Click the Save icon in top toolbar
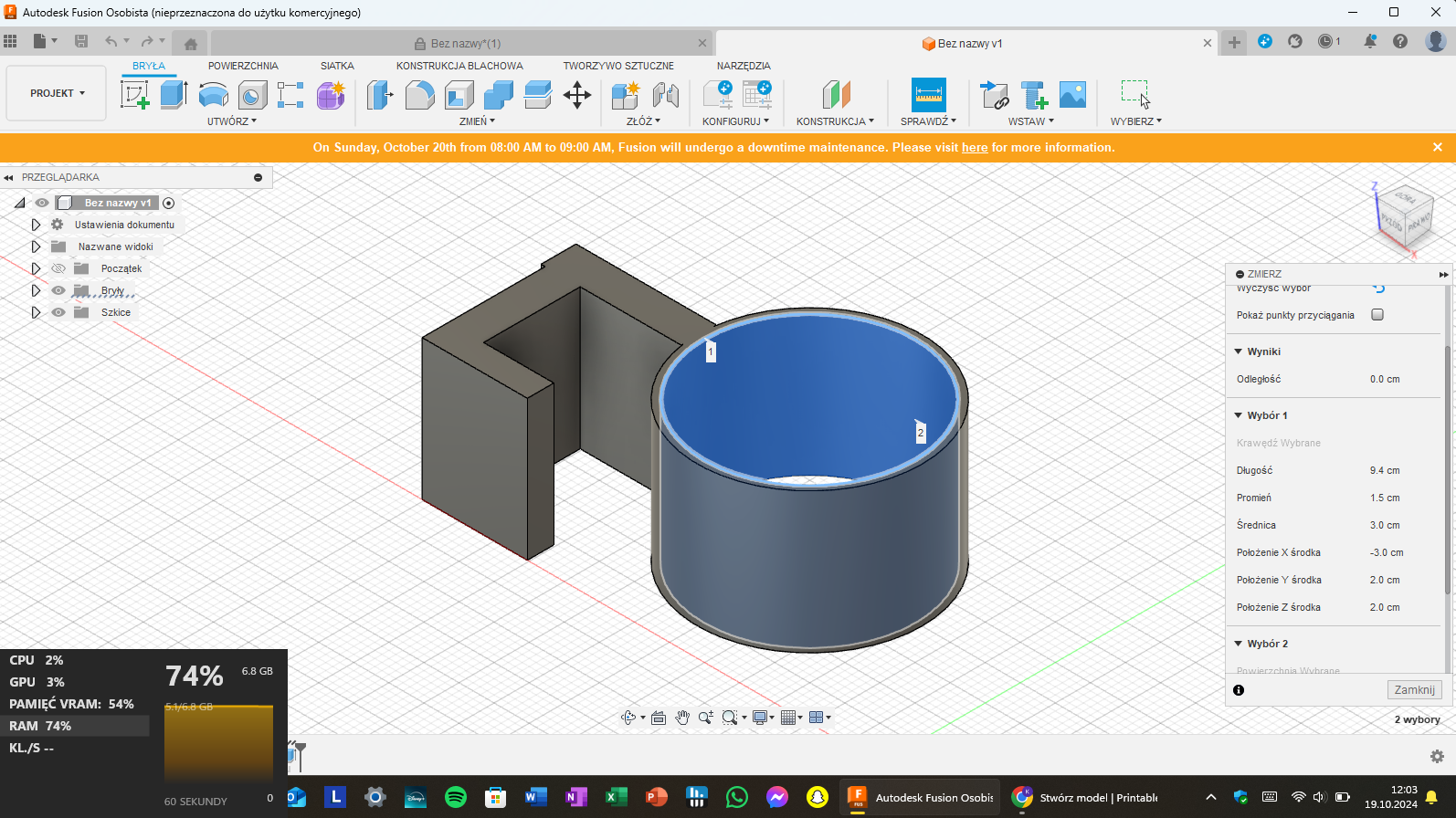 81,41
